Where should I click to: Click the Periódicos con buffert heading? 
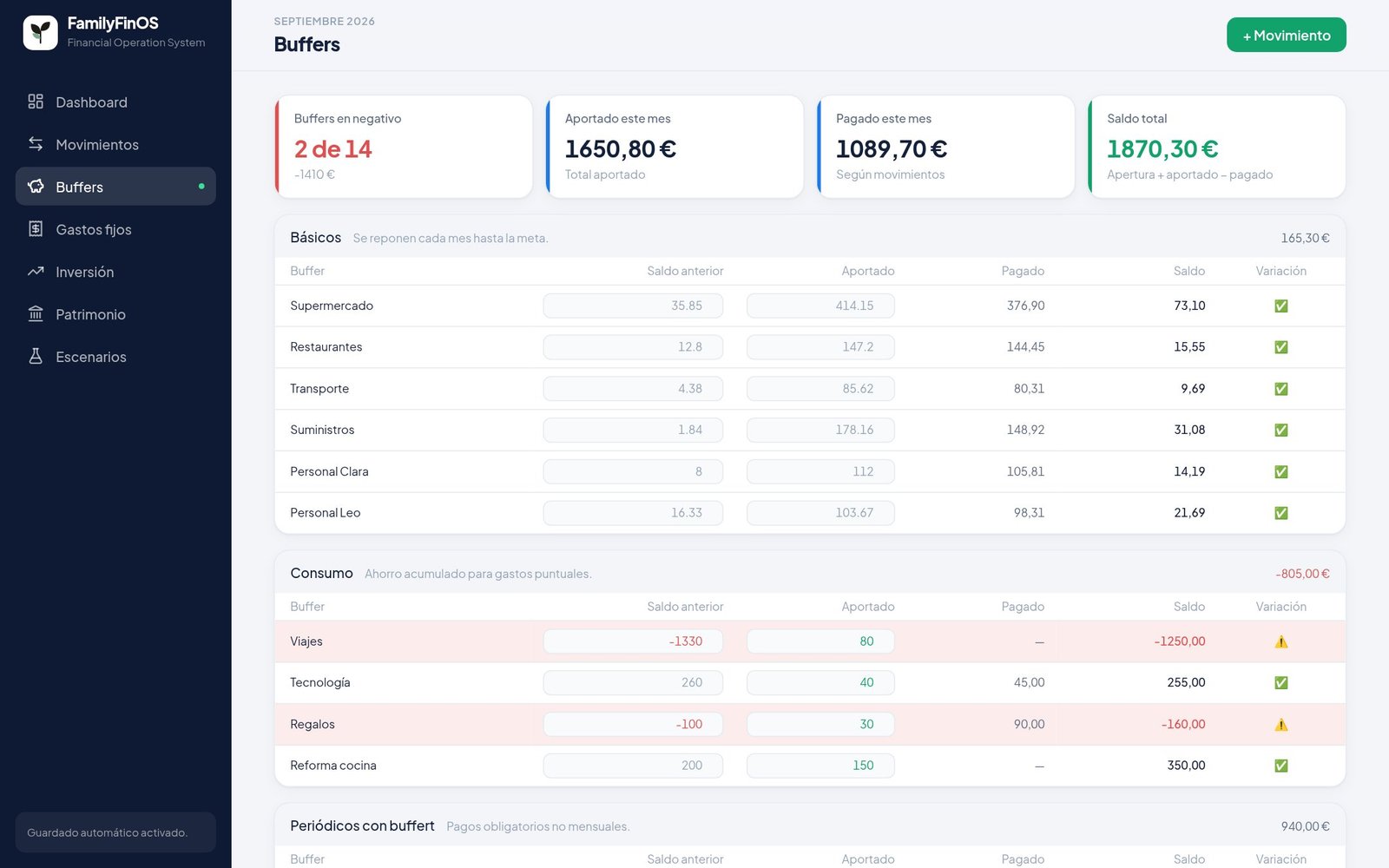(362, 825)
